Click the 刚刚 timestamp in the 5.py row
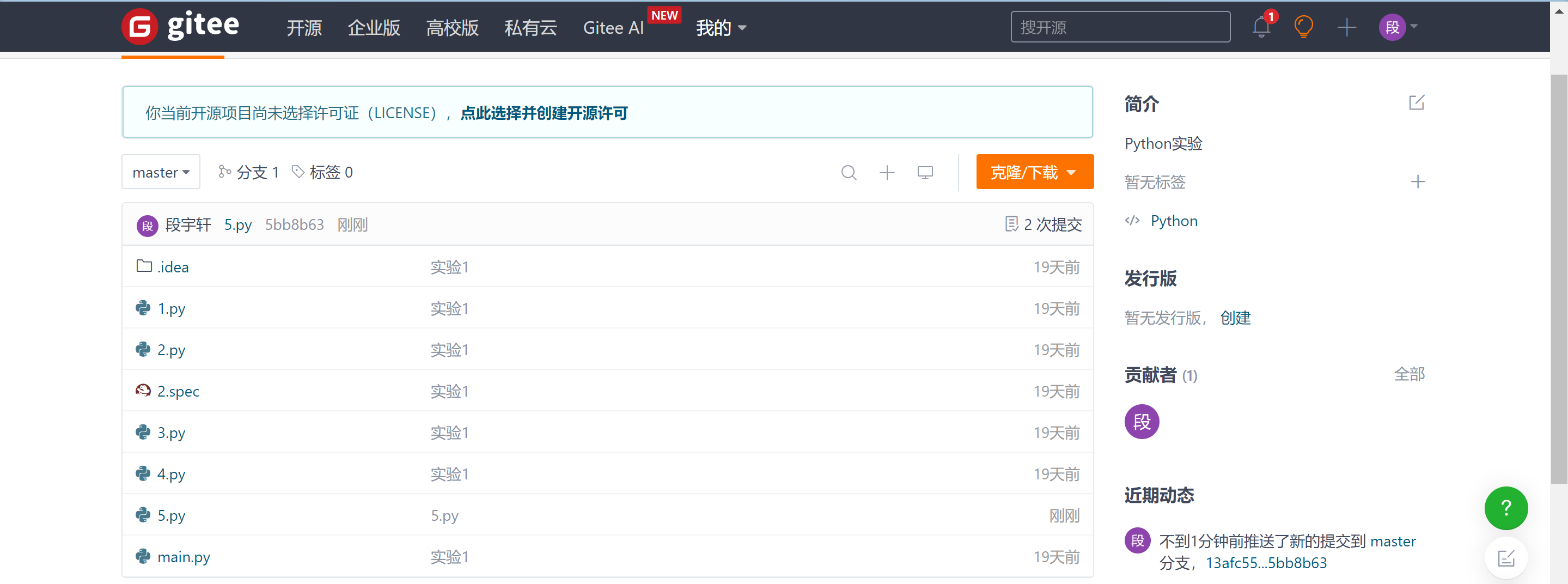 tap(1064, 516)
